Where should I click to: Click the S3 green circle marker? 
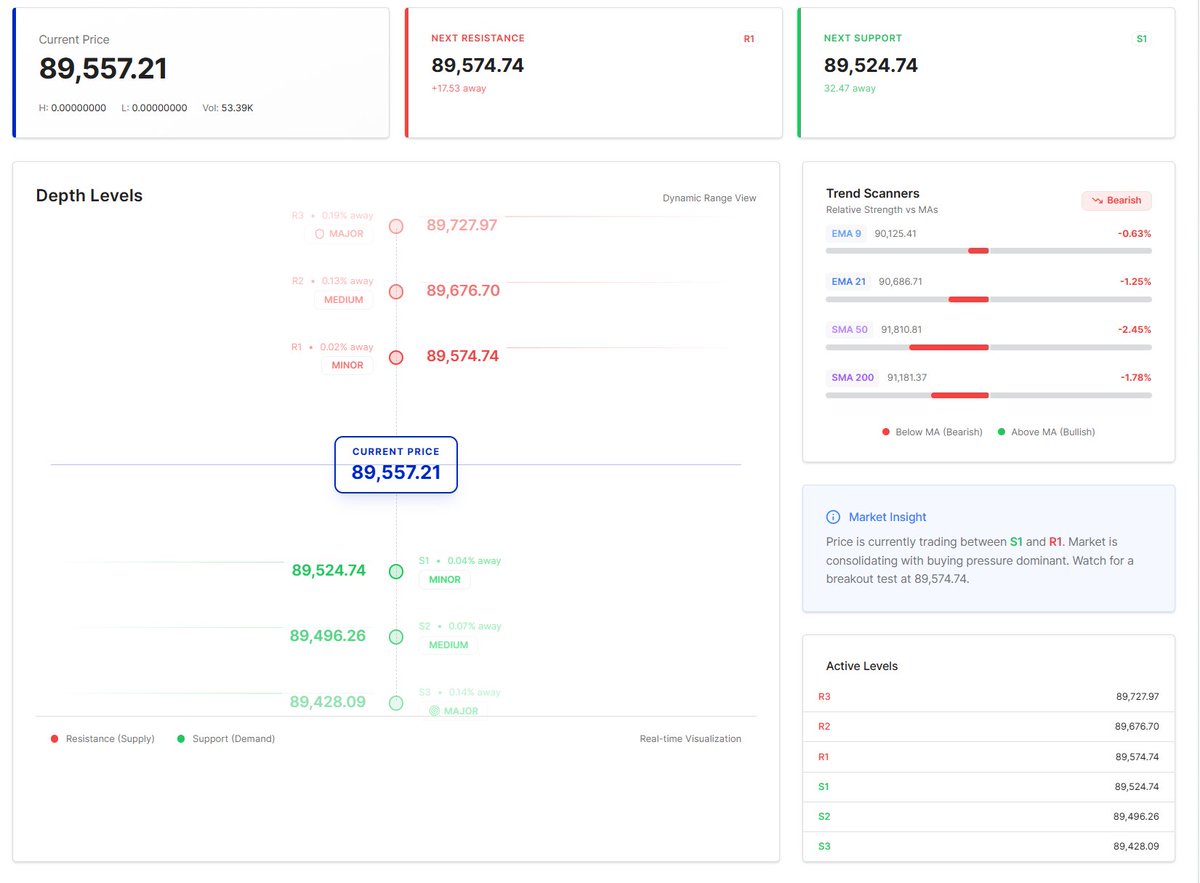pos(396,703)
